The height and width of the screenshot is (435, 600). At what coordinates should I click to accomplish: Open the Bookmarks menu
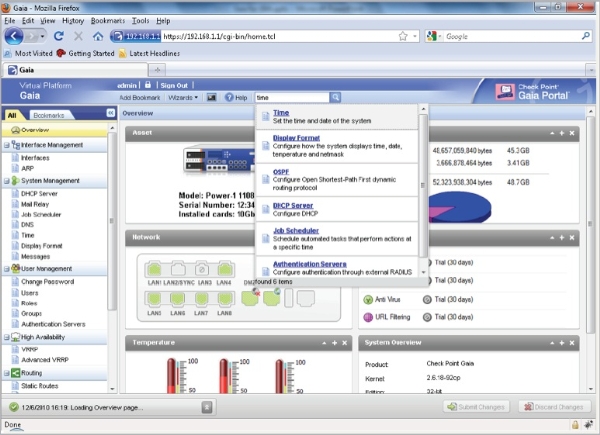[x=108, y=21]
